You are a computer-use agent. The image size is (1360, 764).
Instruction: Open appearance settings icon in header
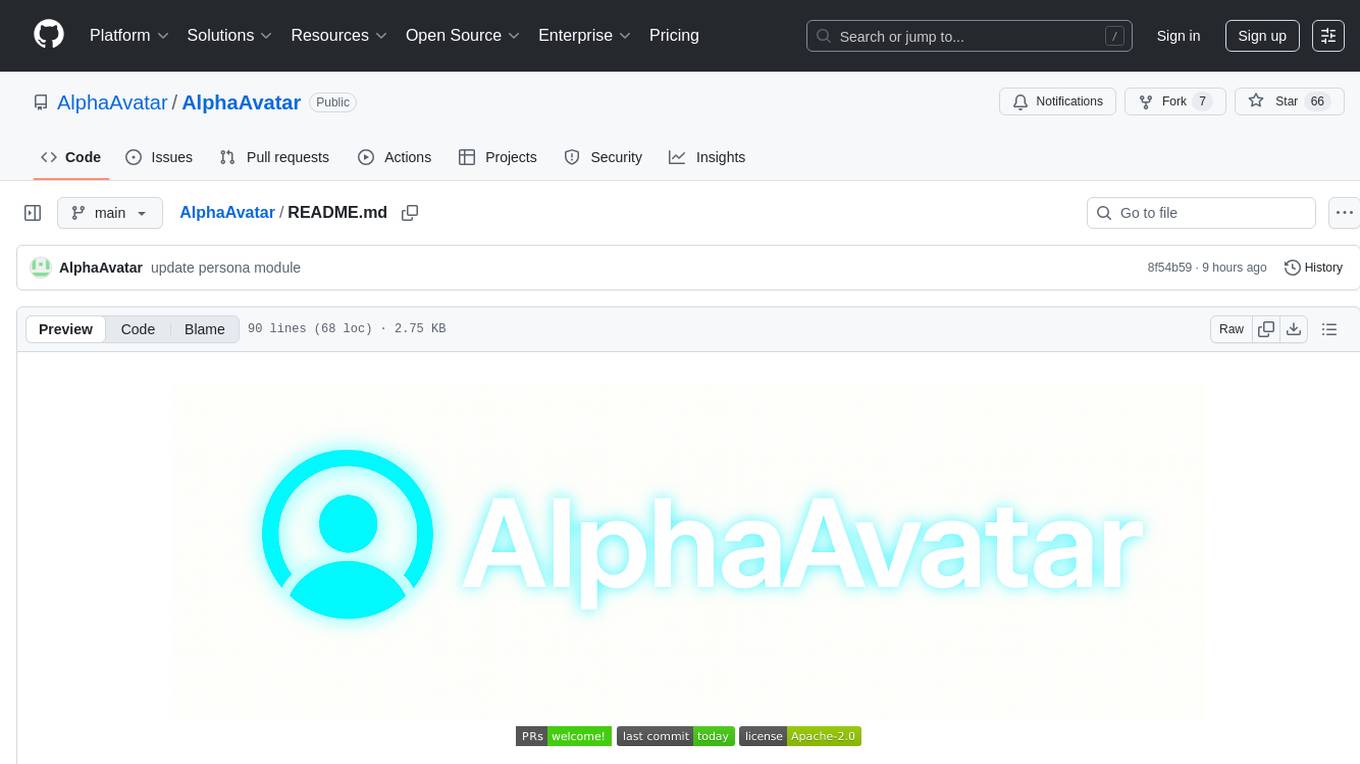point(1328,36)
